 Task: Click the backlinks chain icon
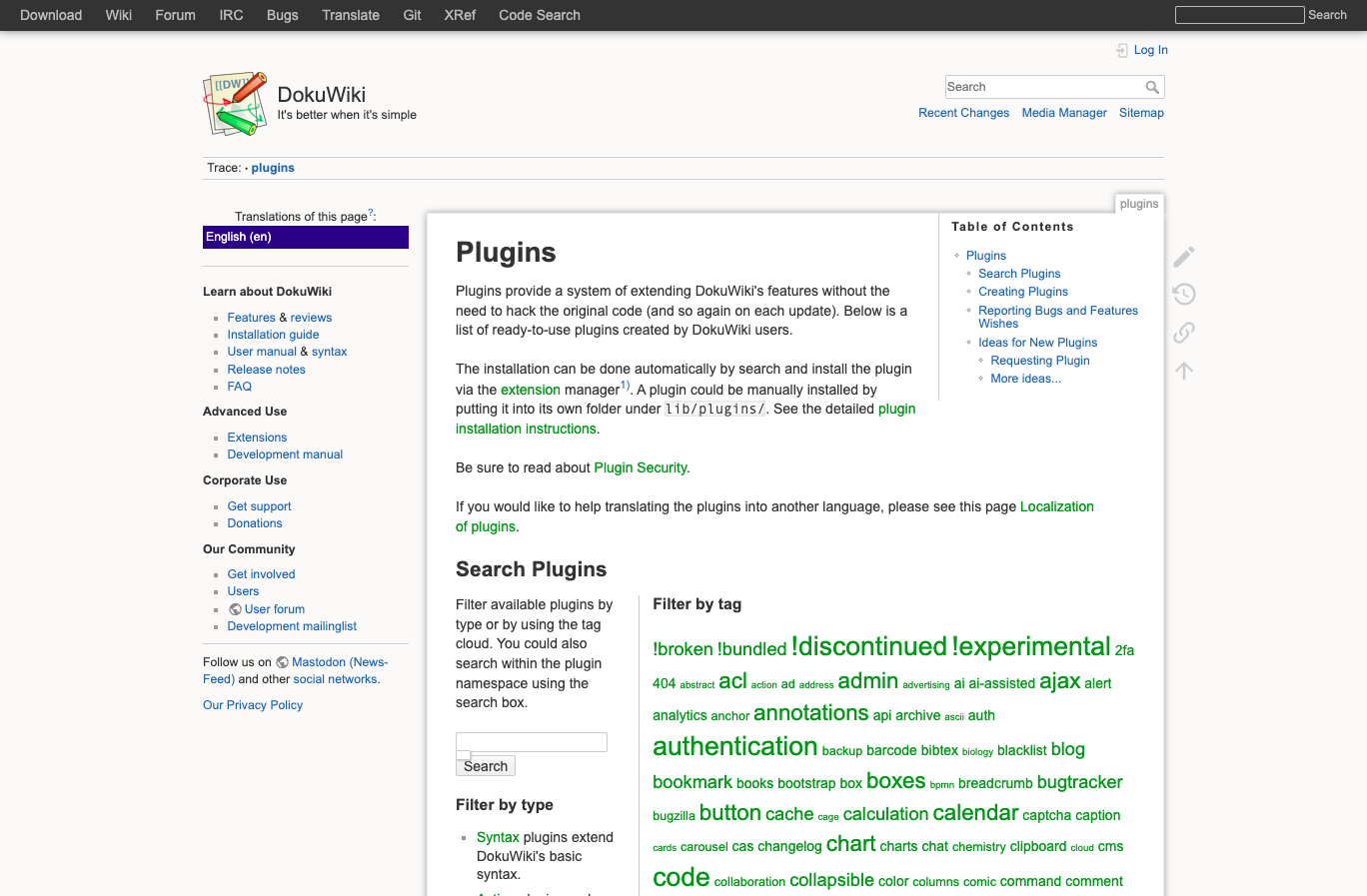click(x=1184, y=332)
